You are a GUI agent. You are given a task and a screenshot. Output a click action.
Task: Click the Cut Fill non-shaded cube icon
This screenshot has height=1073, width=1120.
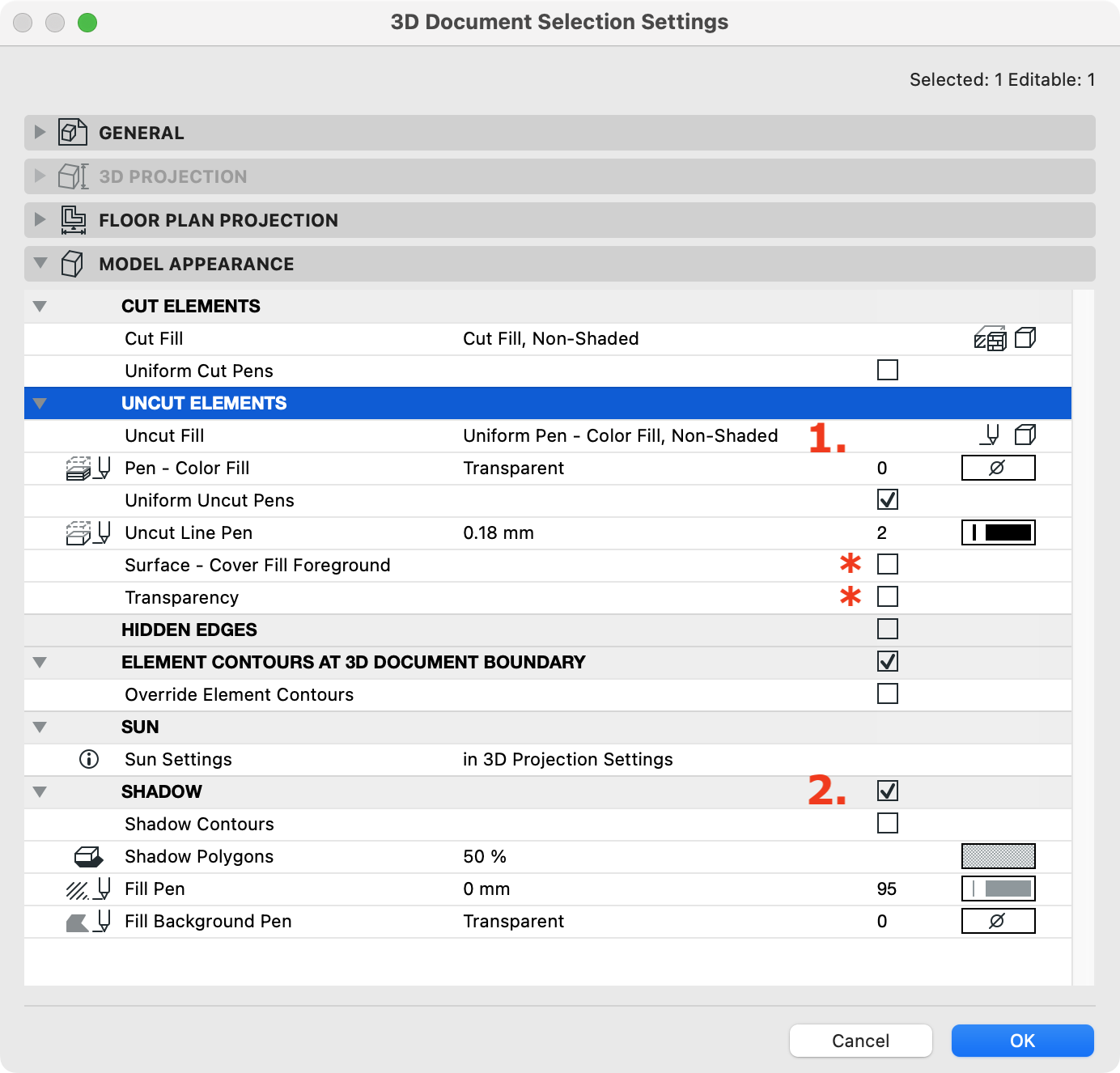pyautogui.click(x=1025, y=337)
